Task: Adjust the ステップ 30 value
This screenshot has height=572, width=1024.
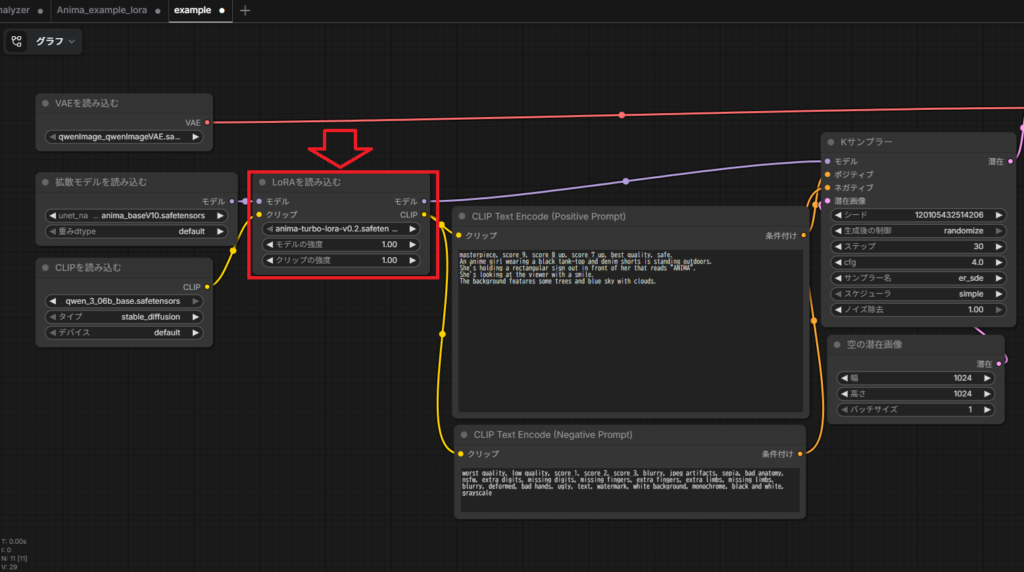Action: [x=918, y=246]
